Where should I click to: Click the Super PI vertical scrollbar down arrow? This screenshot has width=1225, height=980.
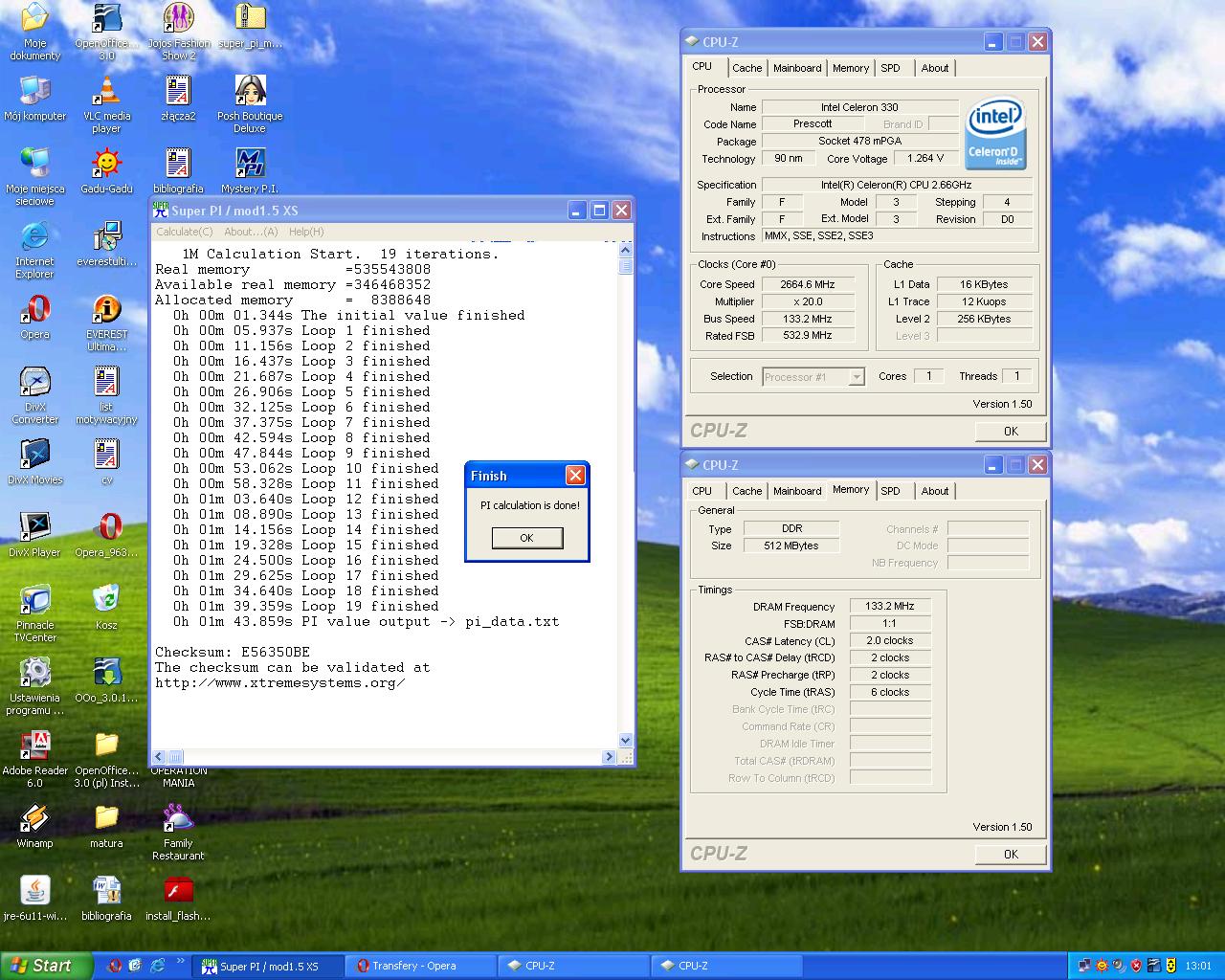pyautogui.click(x=626, y=740)
